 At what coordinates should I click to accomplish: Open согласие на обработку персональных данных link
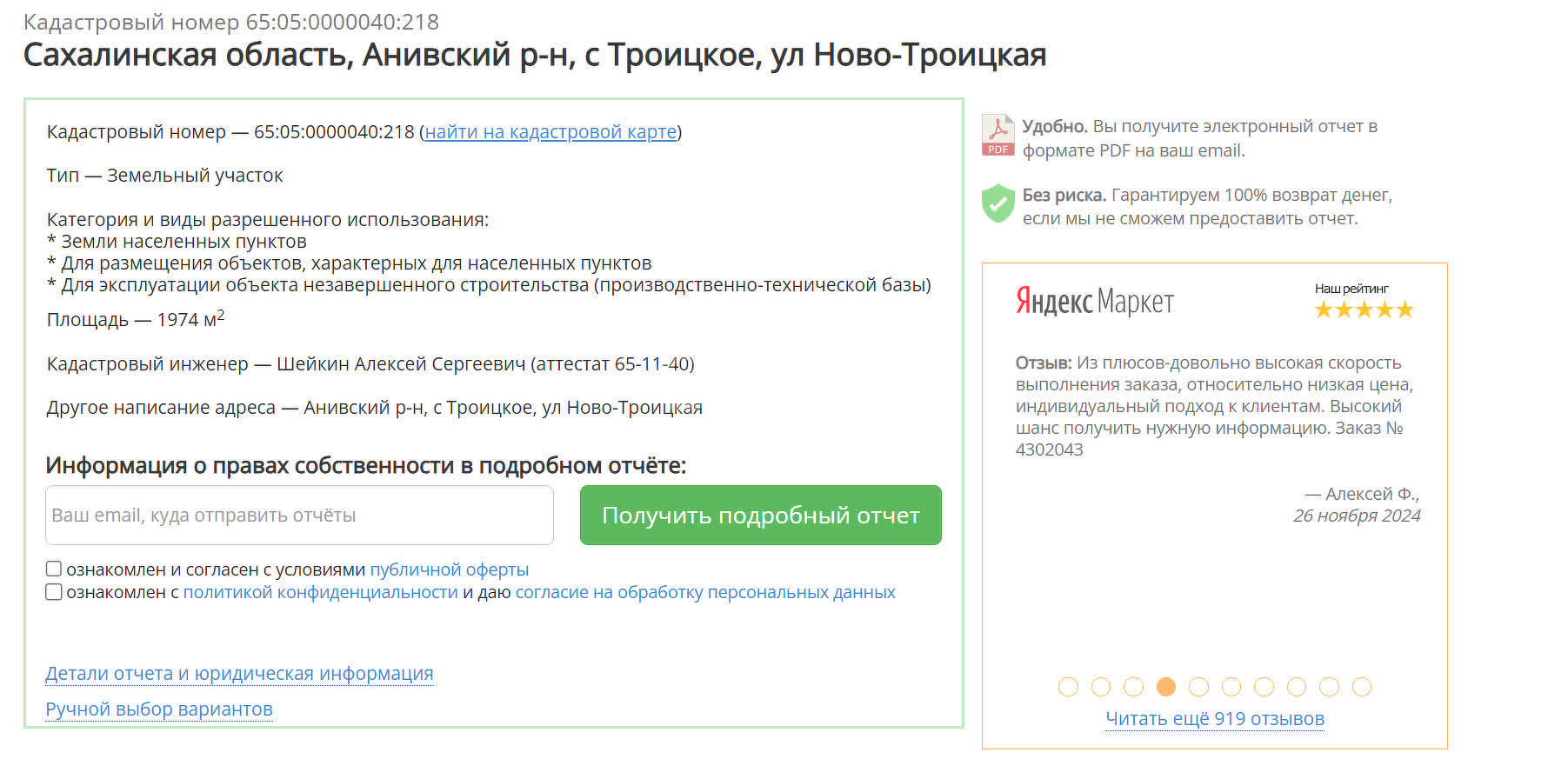click(705, 592)
